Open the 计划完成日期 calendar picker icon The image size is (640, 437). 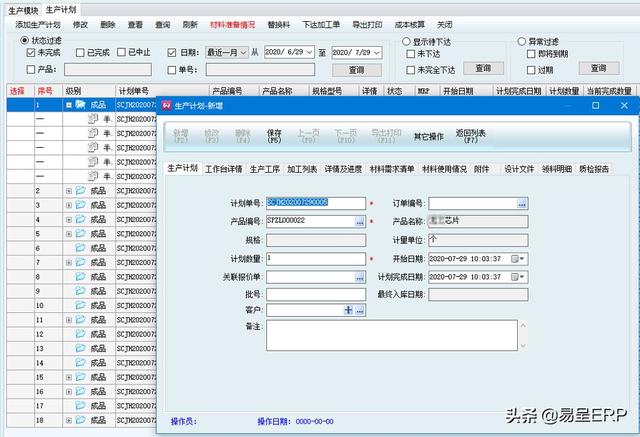click(516, 276)
